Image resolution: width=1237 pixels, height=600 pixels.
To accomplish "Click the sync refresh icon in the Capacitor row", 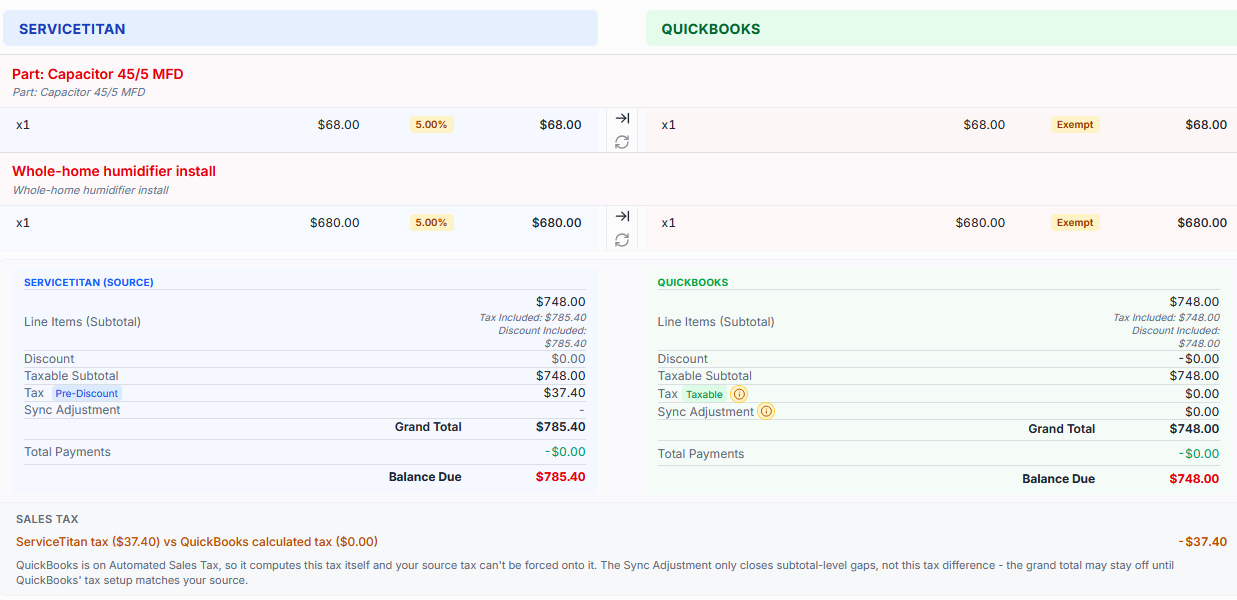I will click(x=622, y=142).
